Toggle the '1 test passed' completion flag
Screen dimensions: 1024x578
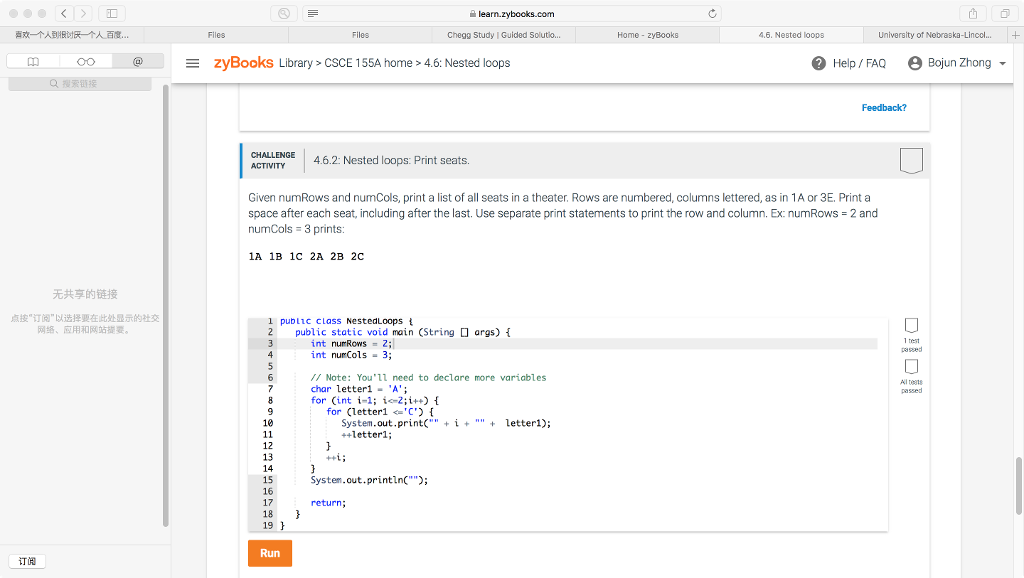point(911,325)
